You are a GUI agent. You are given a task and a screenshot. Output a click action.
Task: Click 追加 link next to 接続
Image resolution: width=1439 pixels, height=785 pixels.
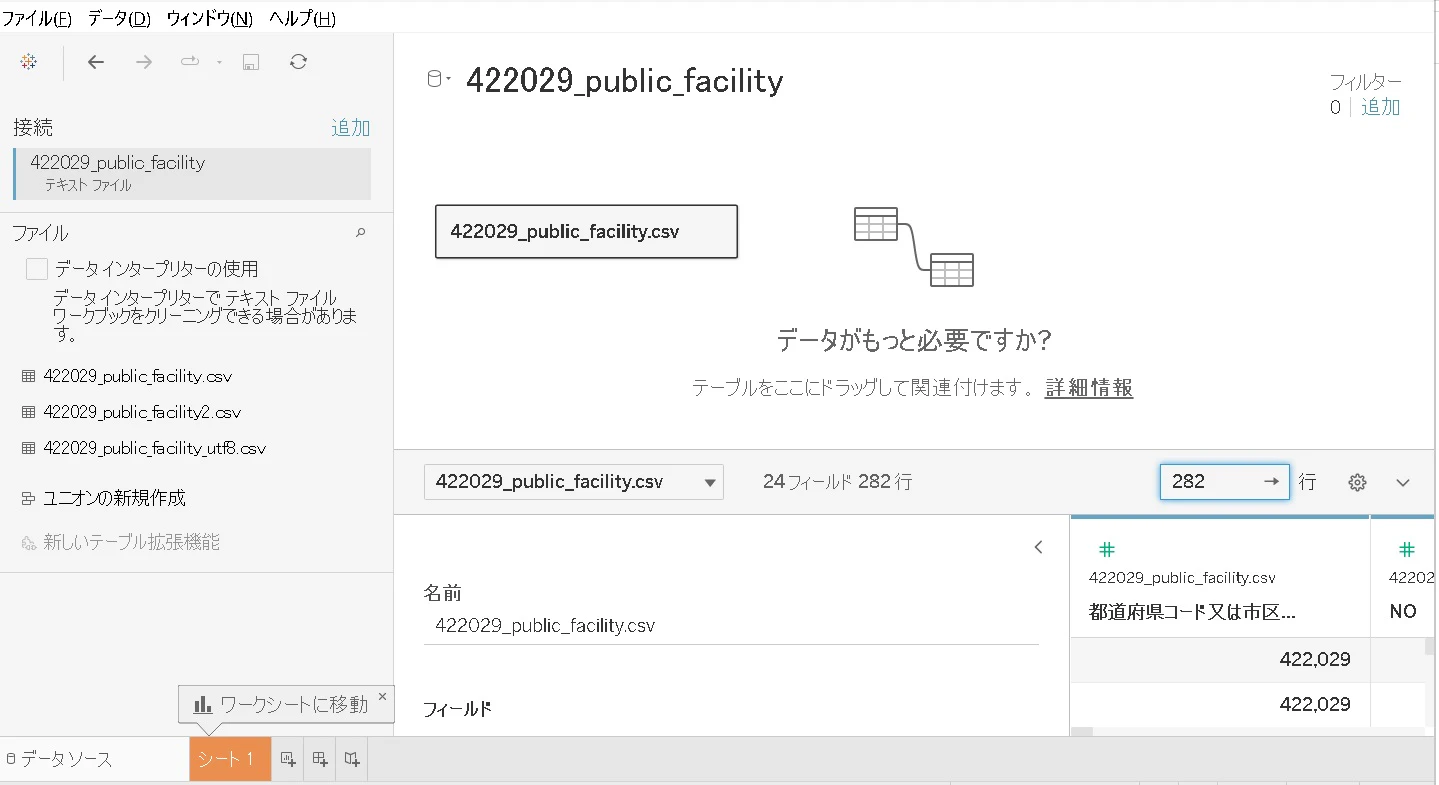click(x=351, y=128)
